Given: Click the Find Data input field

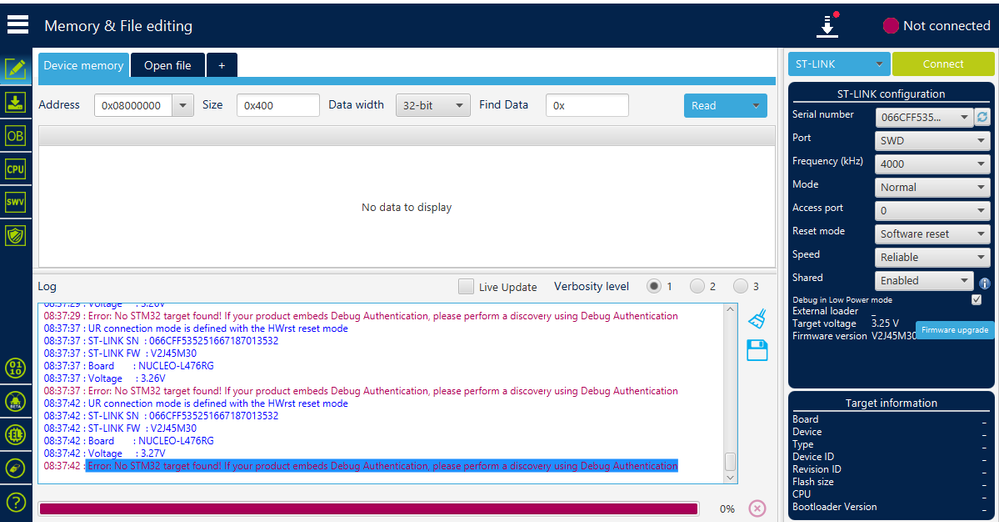Looking at the screenshot, I should [x=587, y=105].
